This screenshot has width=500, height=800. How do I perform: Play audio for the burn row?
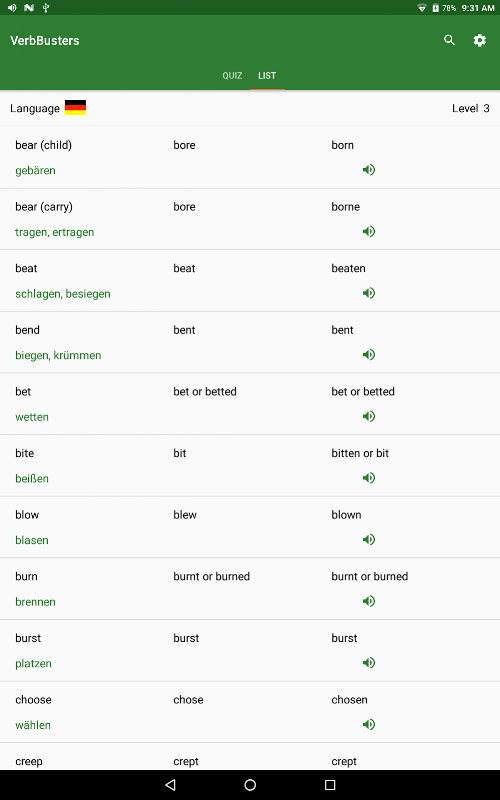(x=369, y=601)
